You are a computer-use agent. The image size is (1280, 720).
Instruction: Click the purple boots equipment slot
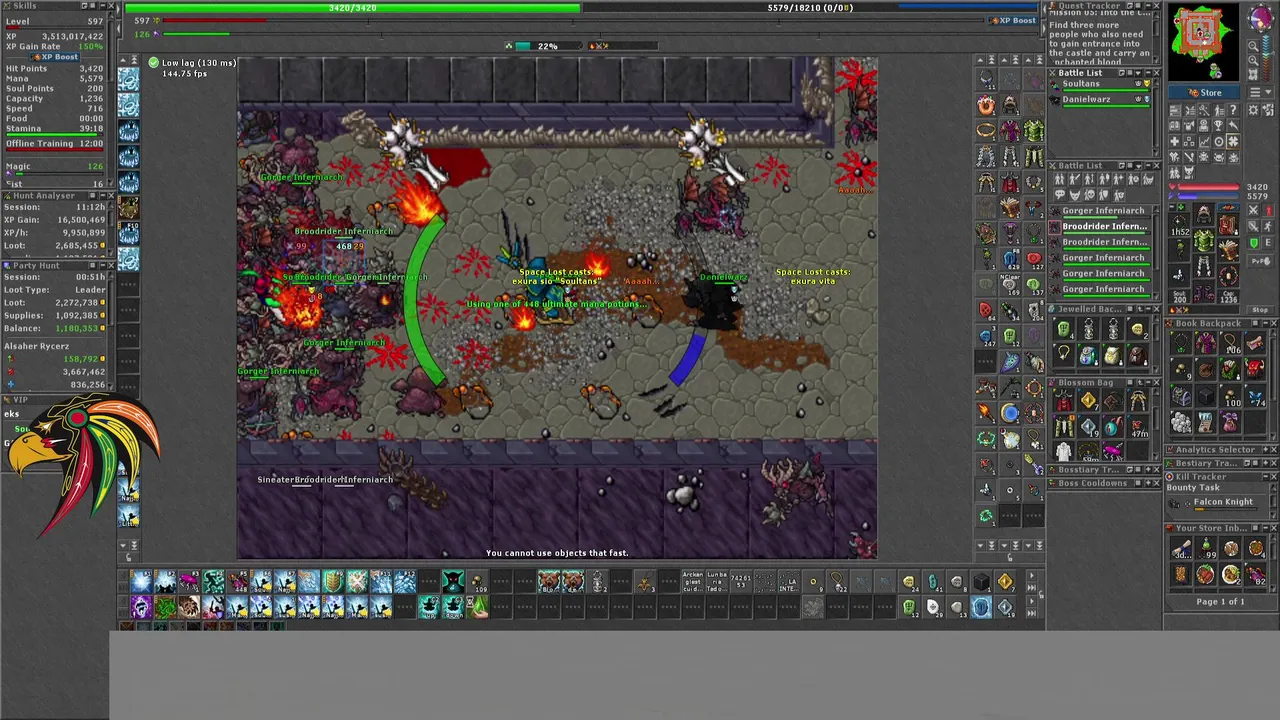1204,290
